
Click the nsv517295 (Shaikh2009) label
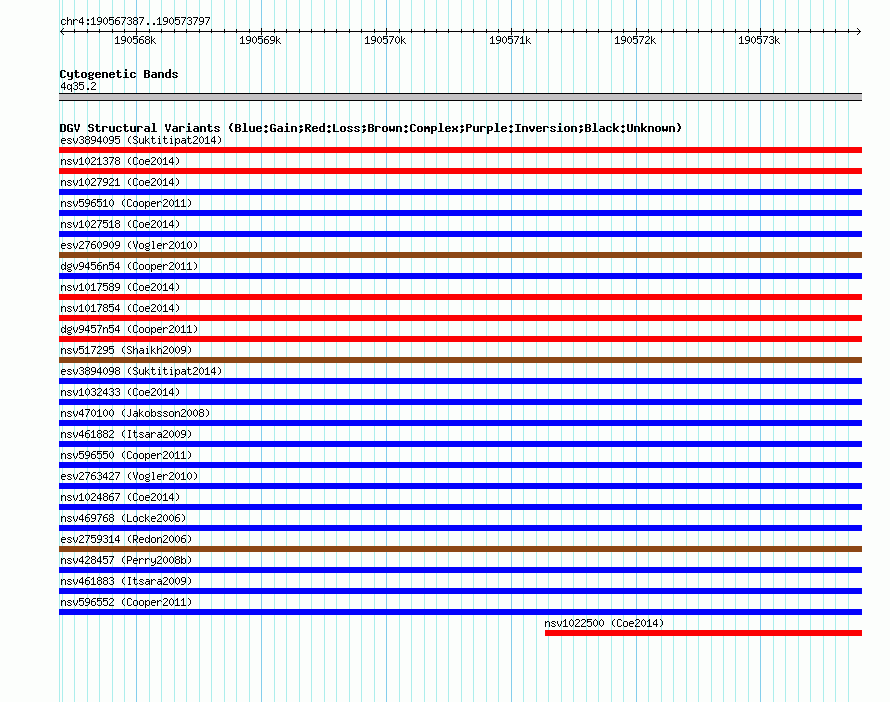pos(126,350)
